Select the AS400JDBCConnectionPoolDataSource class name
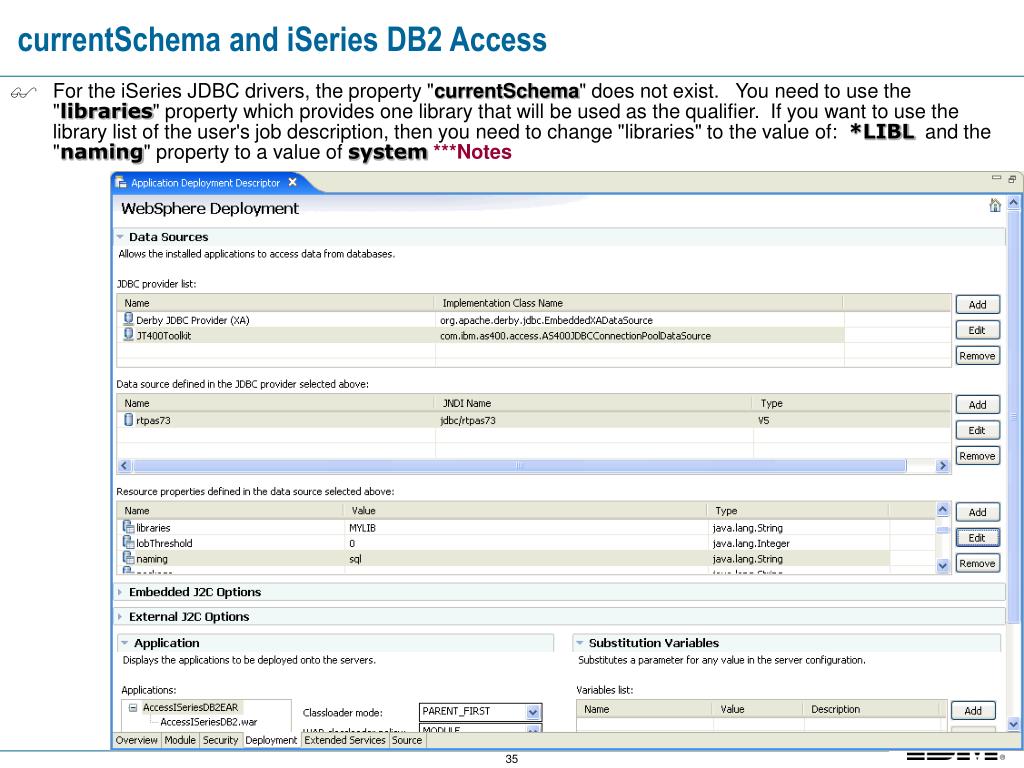The height and width of the screenshot is (768, 1024). pyautogui.click(x=575, y=336)
